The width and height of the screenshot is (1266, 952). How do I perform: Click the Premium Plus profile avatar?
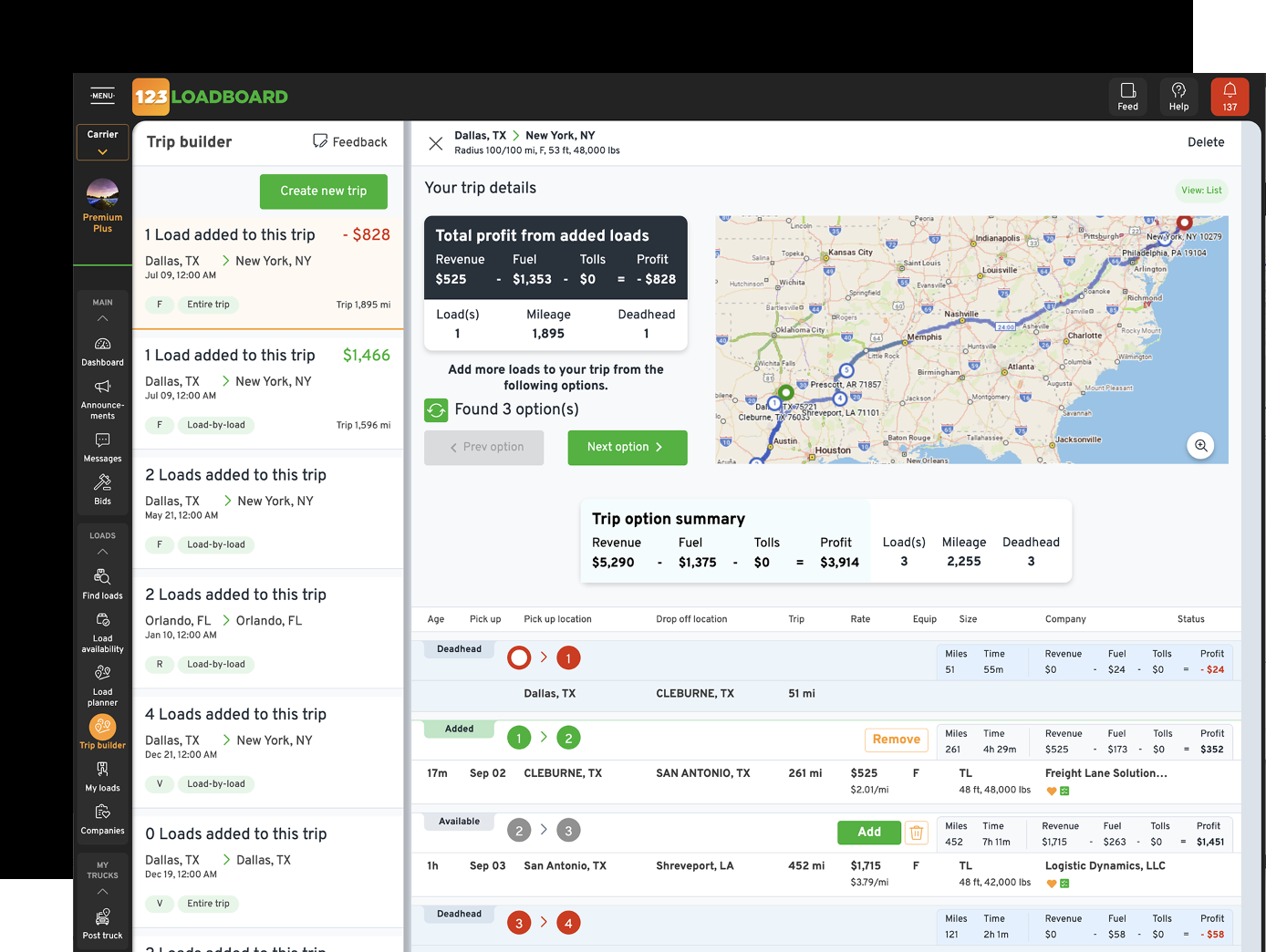coord(102,194)
